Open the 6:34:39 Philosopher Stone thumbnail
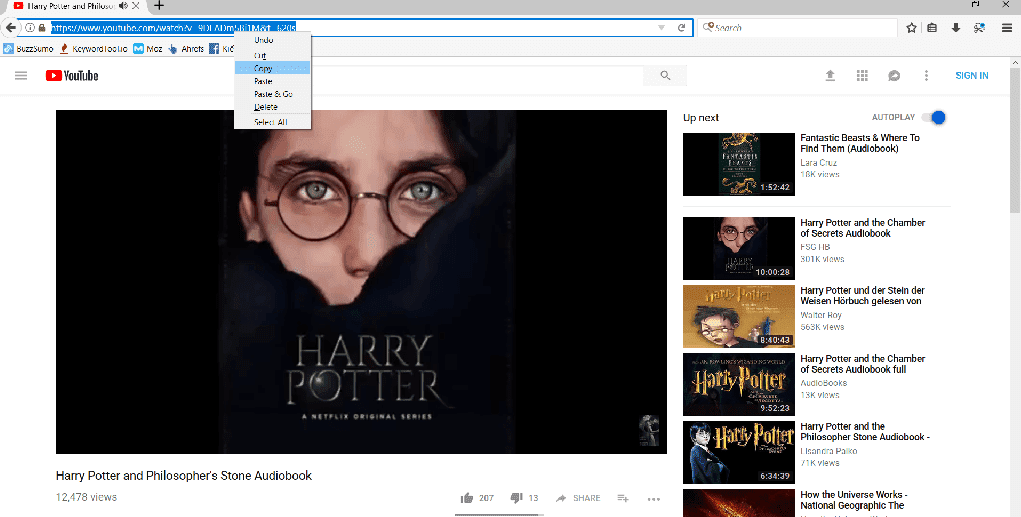This screenshot has width=1021, height=517. [738, 453]
